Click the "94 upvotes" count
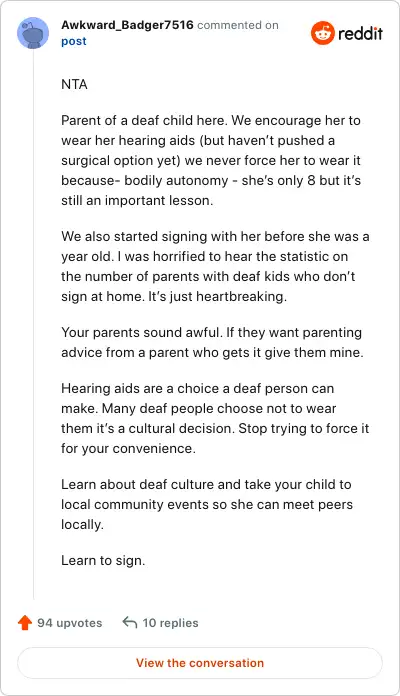 click(70, 623)
